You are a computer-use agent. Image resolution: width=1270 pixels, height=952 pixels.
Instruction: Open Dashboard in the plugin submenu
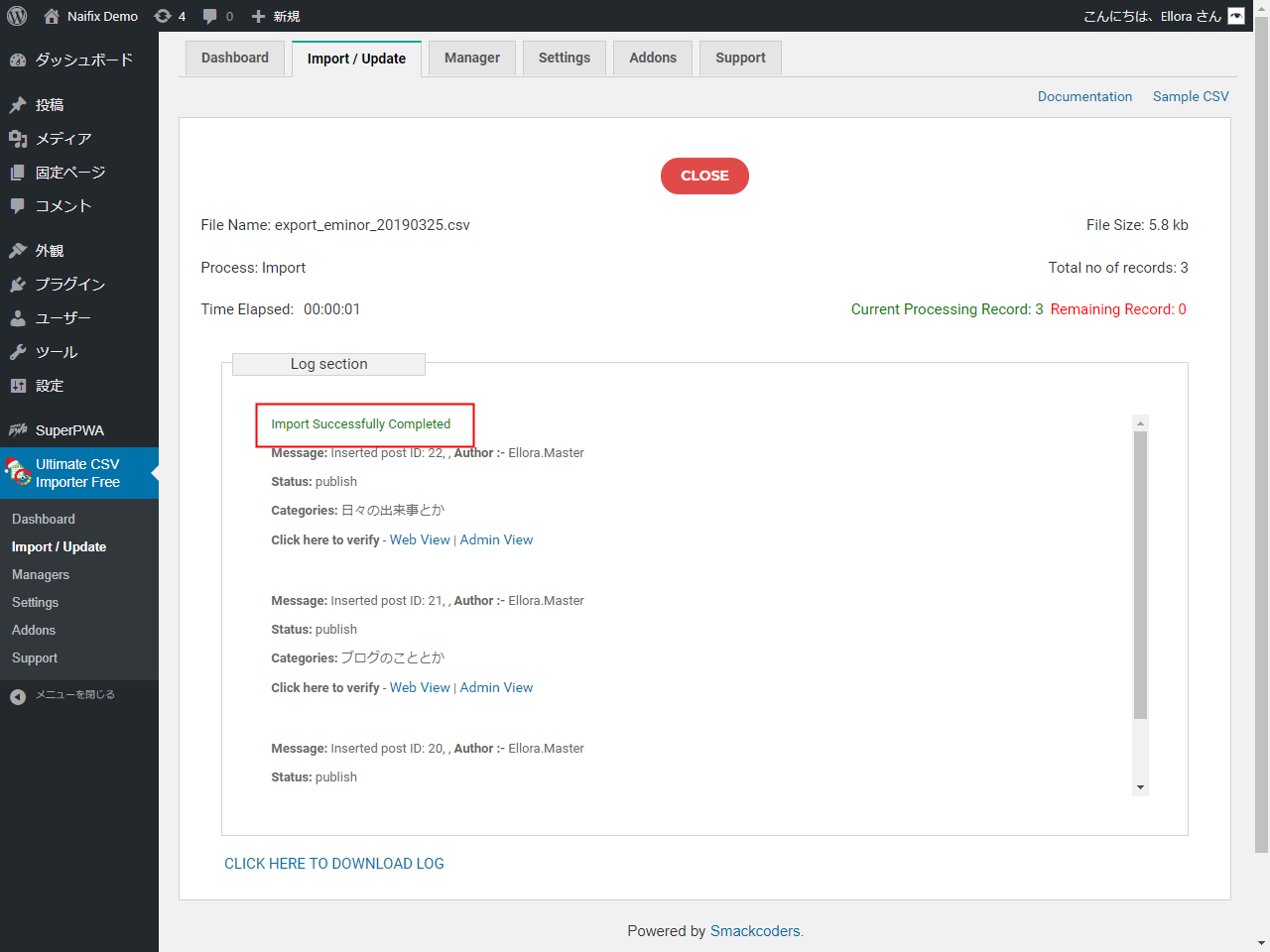(x=44, y=519)
